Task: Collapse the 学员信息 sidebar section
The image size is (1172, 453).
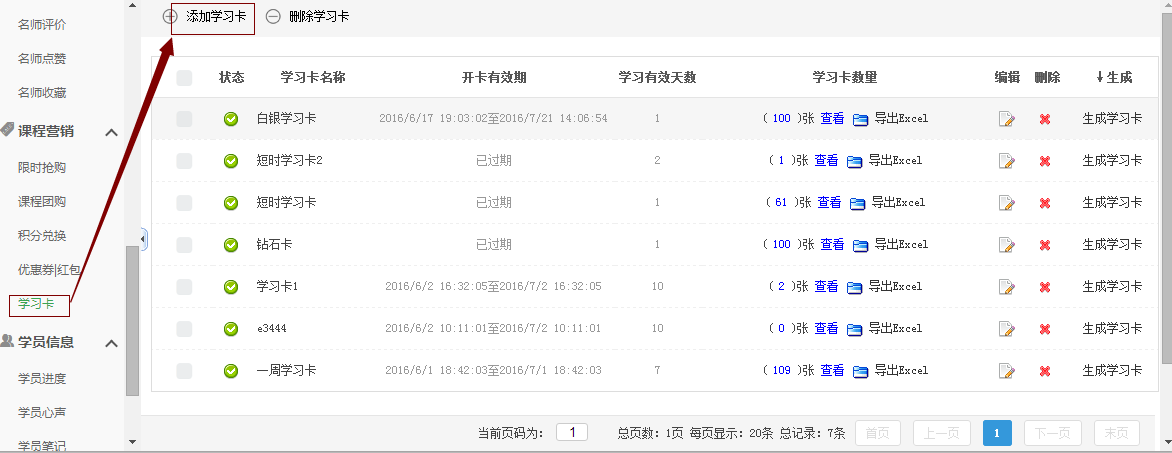Action: pos(112,343)
